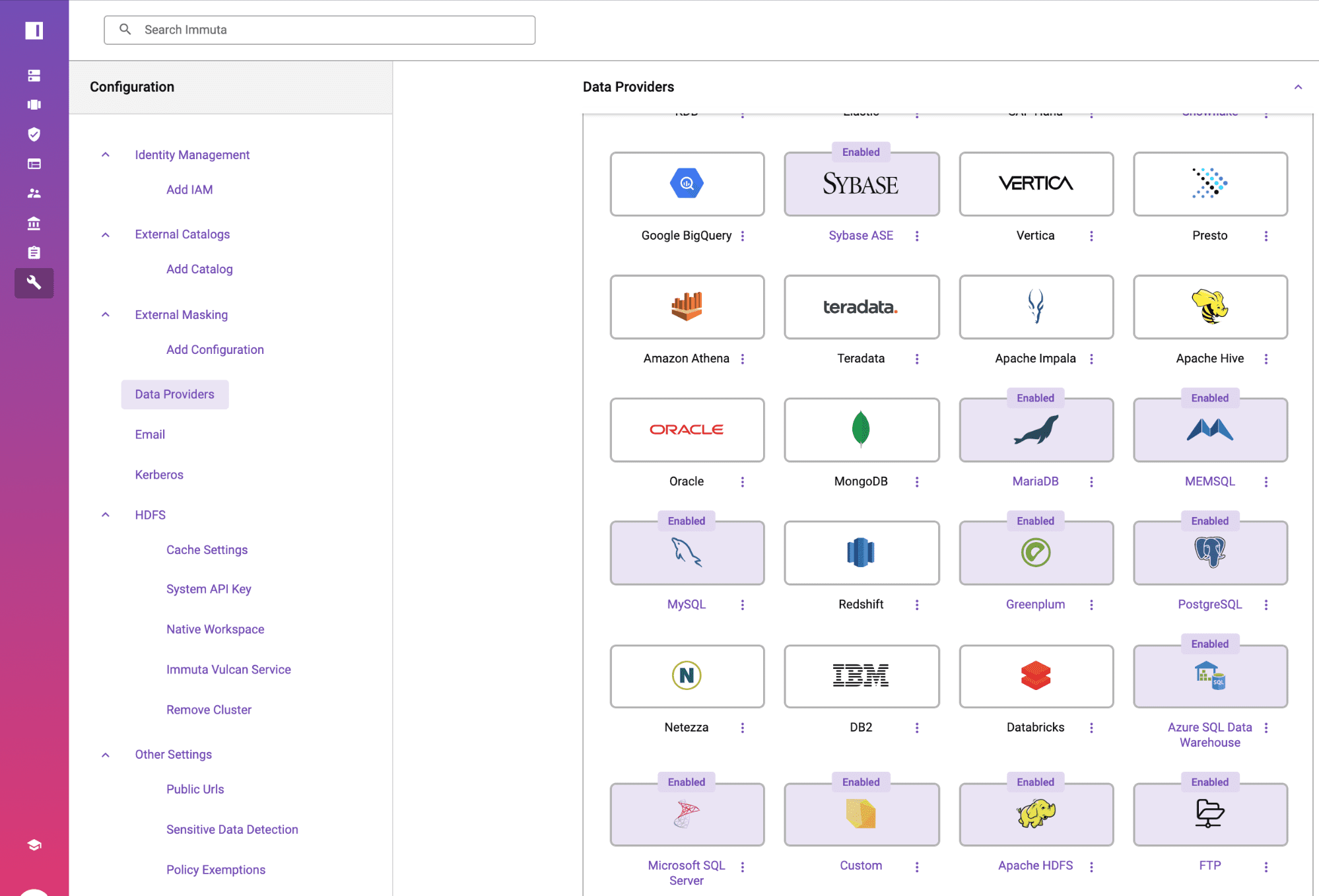This screenshot has width=1319, height=896.
Task: Click the Add IAM link
Action: pyautogui.click(x=189, y=190)
